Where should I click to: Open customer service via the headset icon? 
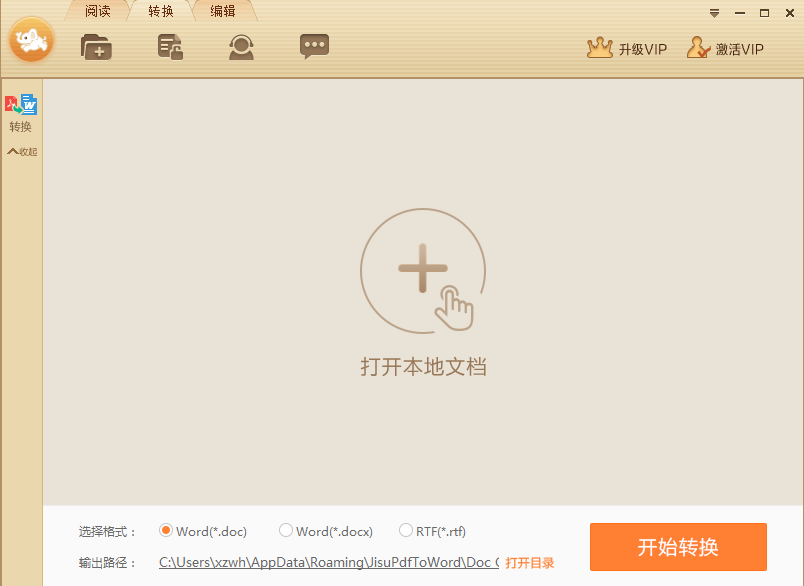241,46
